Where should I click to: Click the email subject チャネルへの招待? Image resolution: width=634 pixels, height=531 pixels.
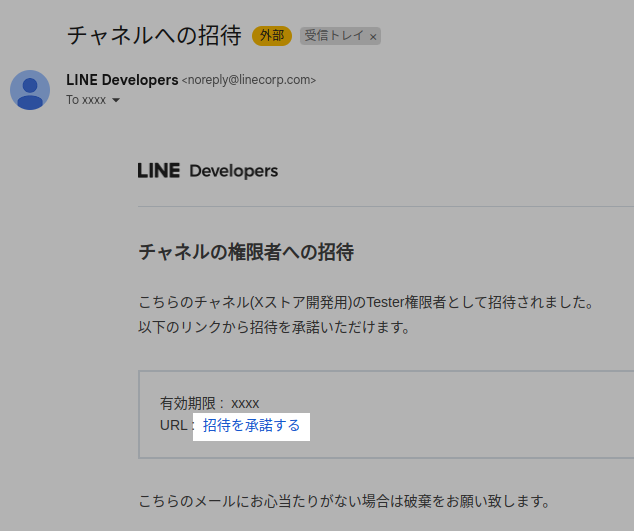pyautogui.click(x=154, y=36)
